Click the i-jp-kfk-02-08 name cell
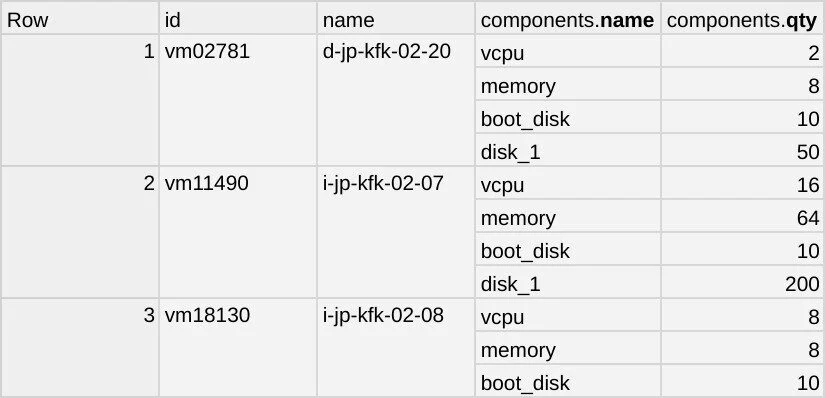 396,347
